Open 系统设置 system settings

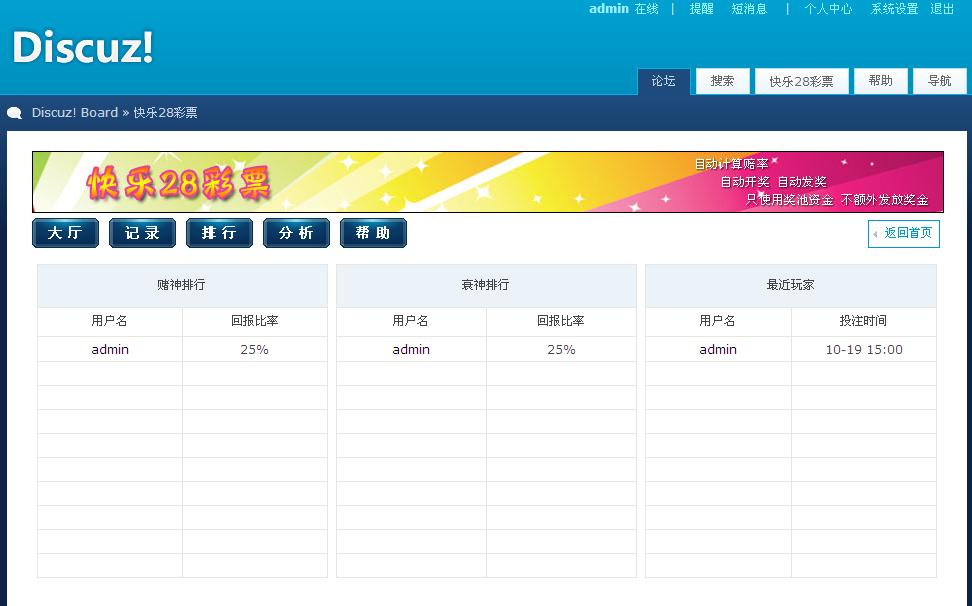[895, 9]
